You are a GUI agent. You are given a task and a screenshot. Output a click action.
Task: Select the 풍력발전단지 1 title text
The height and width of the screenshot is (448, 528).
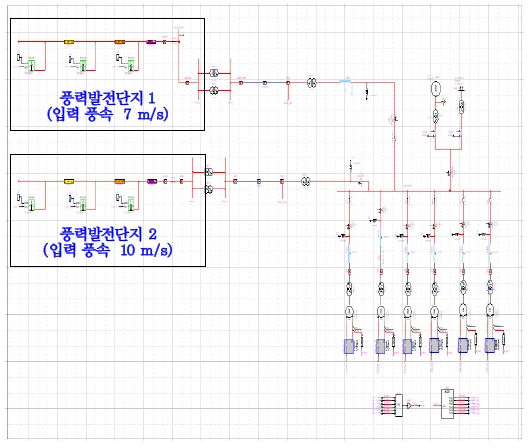click(x=107, y=98)
